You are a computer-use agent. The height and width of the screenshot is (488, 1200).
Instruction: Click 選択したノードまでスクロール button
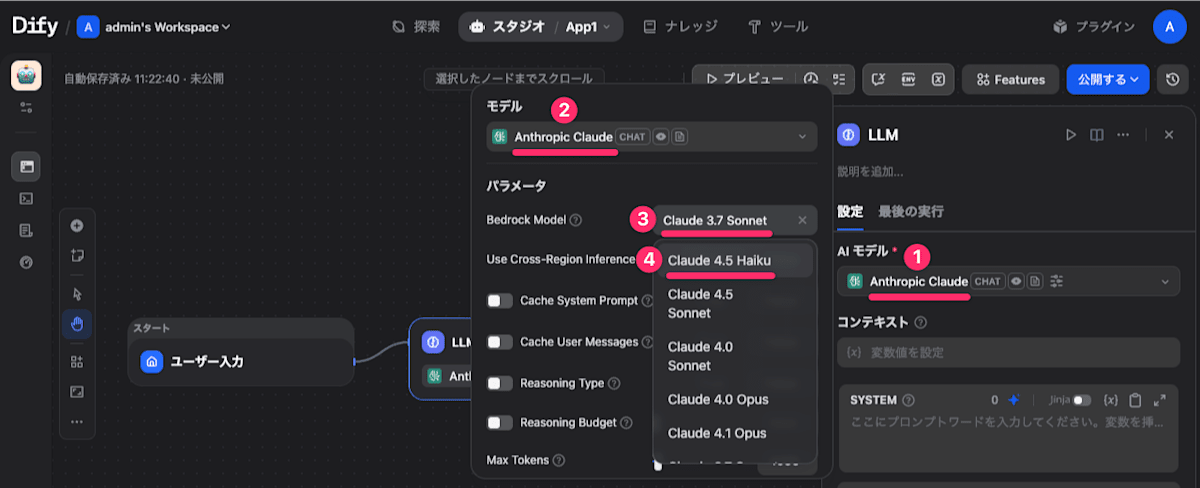point(514,78)
